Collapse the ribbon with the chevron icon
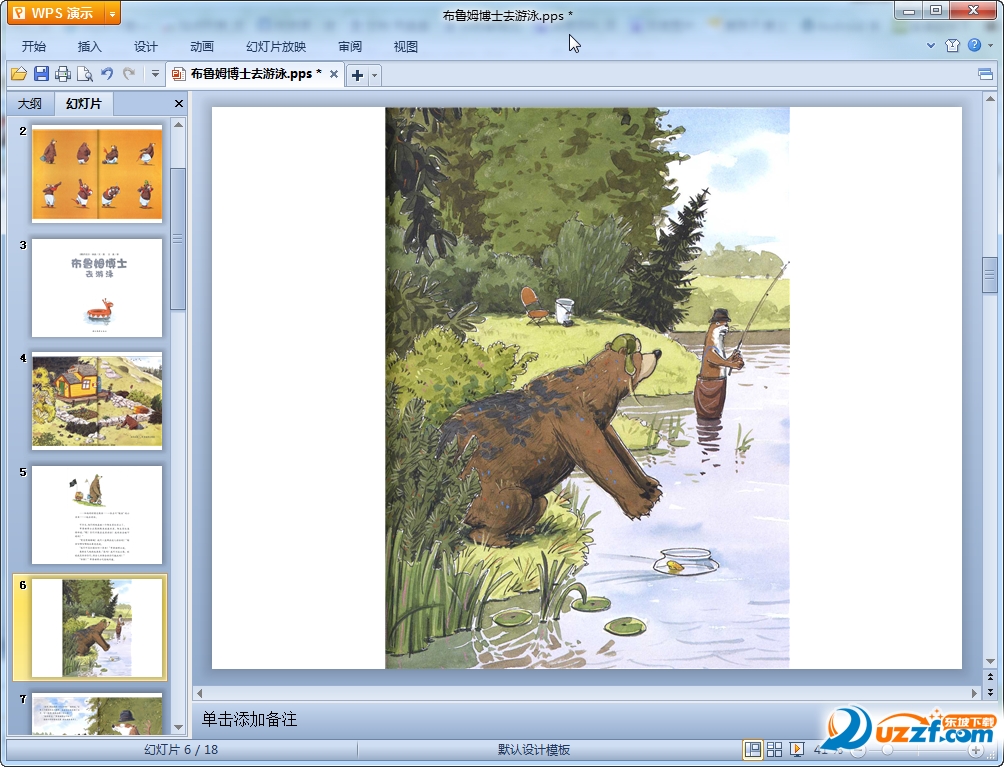The height and width of the screenshot is (767, 1004). point(931,45)
